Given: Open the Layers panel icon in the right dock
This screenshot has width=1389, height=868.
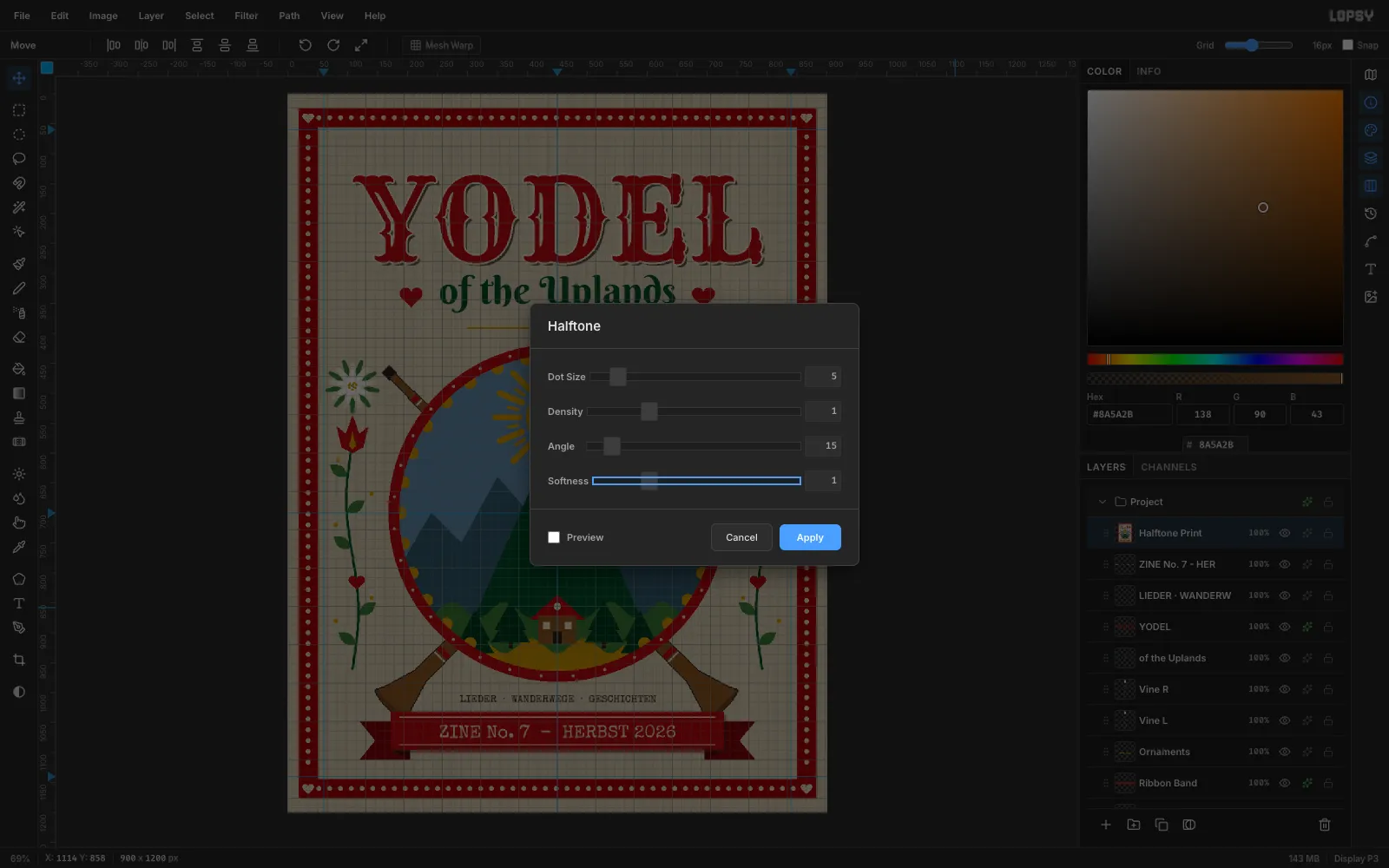Looking at the screenshot, I should point(1371,158).
